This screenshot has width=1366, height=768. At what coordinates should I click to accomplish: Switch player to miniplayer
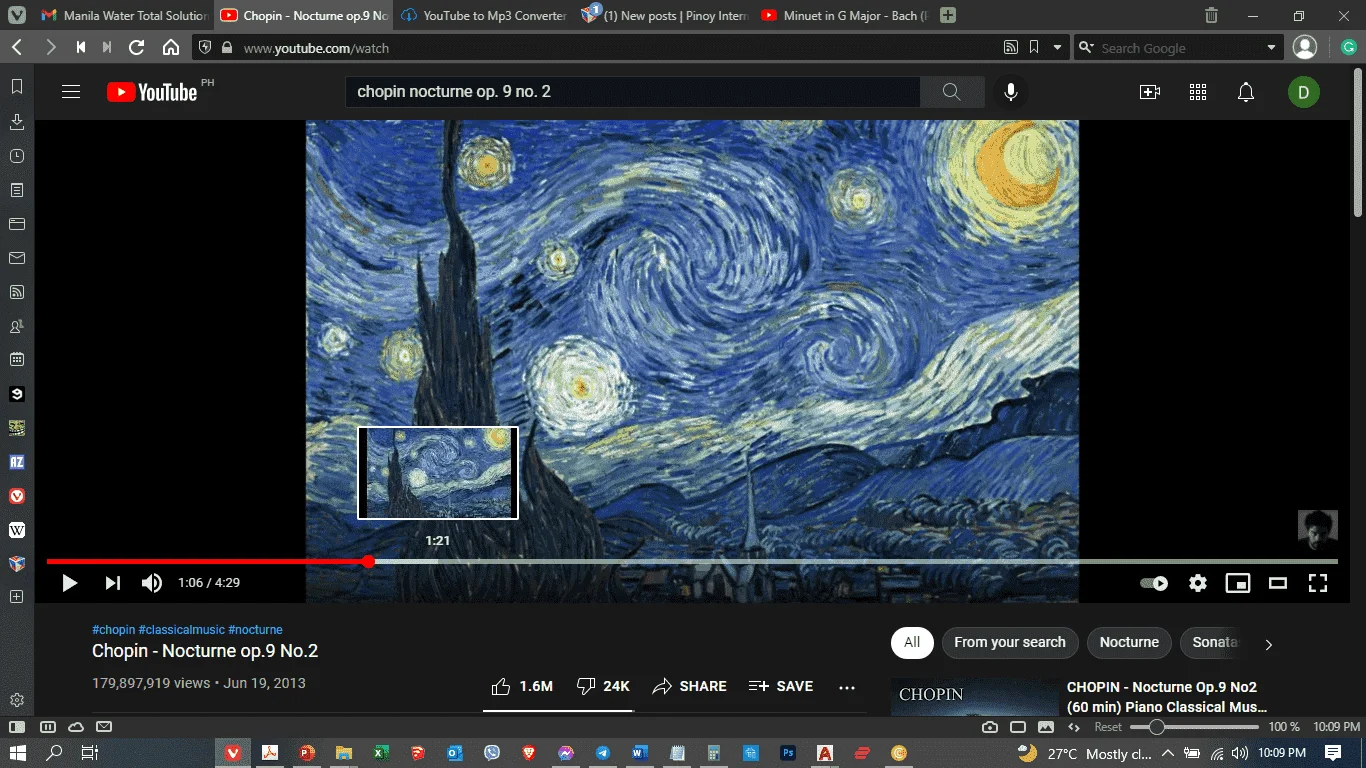coord(1238,583)
